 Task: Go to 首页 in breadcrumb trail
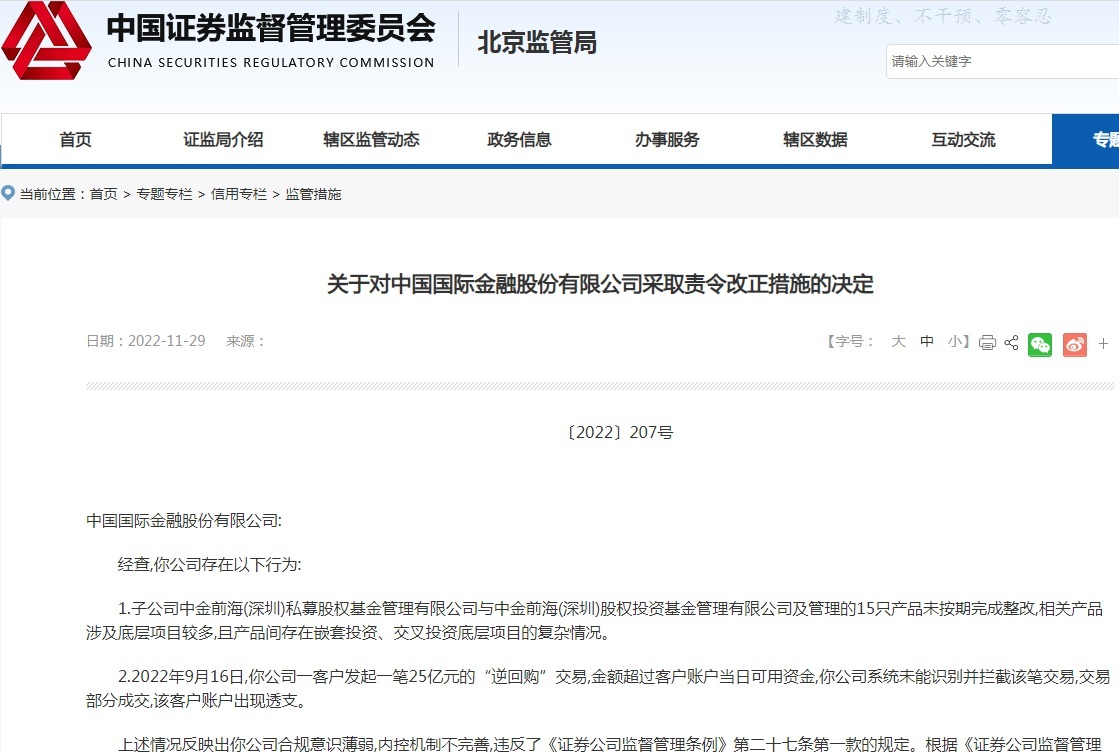(x=103, y=194)
